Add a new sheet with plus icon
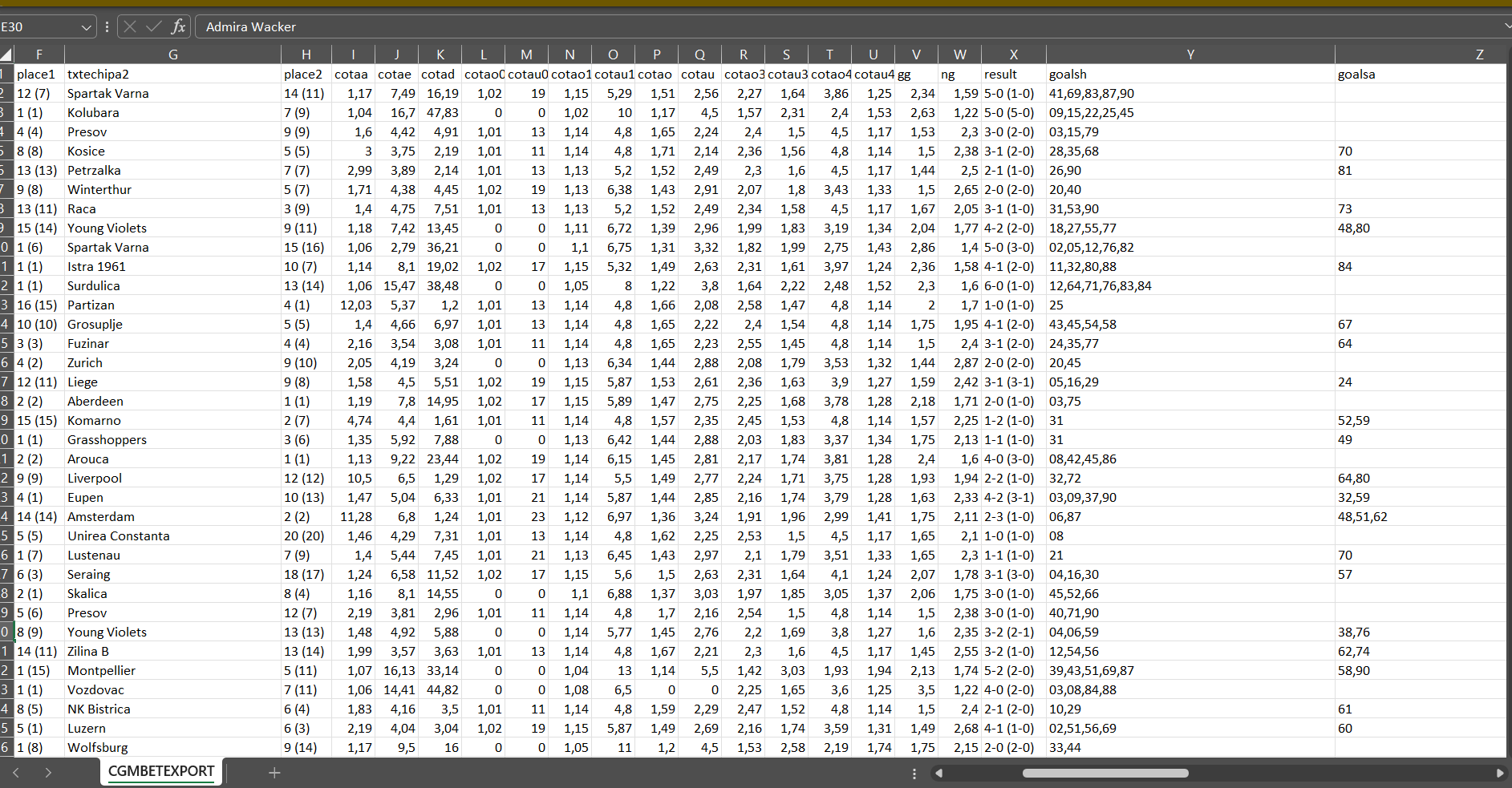1512x788 pixels. click(x=274, y=773)
